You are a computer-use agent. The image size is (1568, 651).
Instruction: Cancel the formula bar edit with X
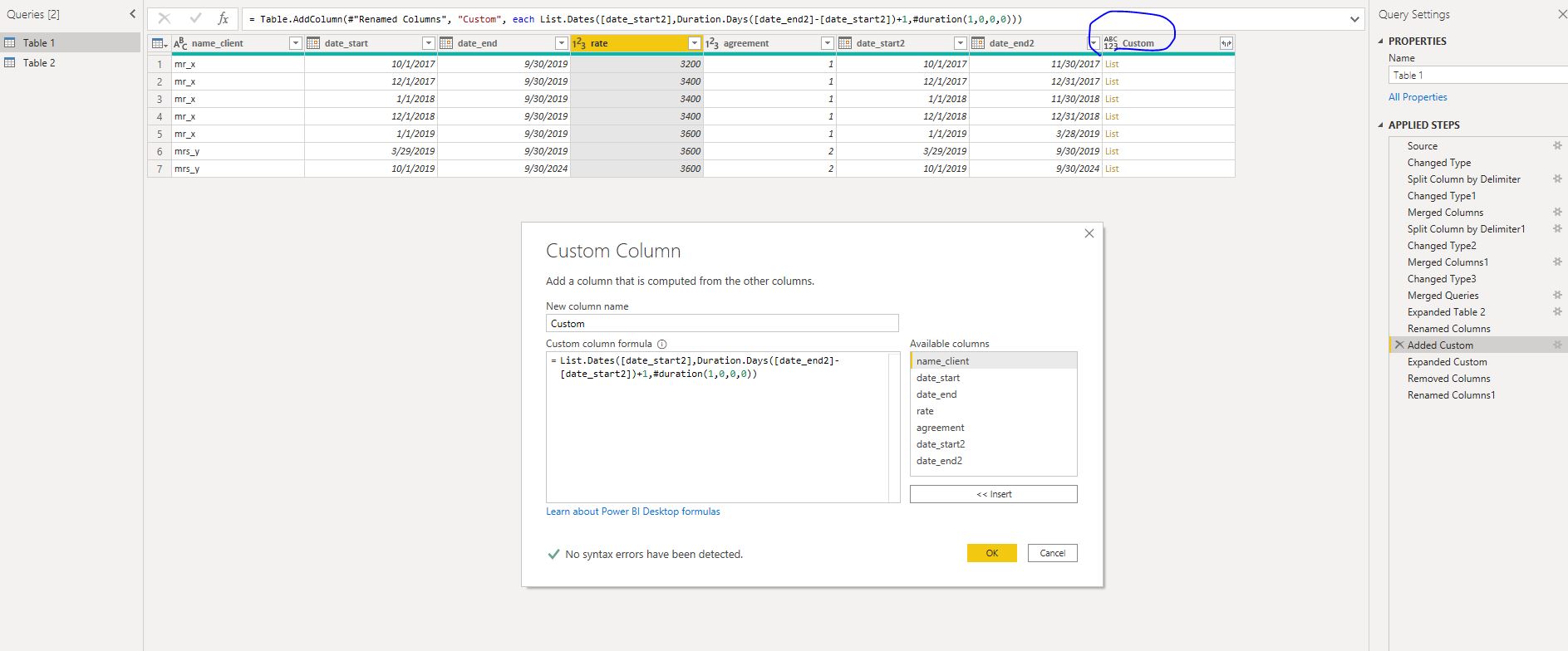(165, 18)
